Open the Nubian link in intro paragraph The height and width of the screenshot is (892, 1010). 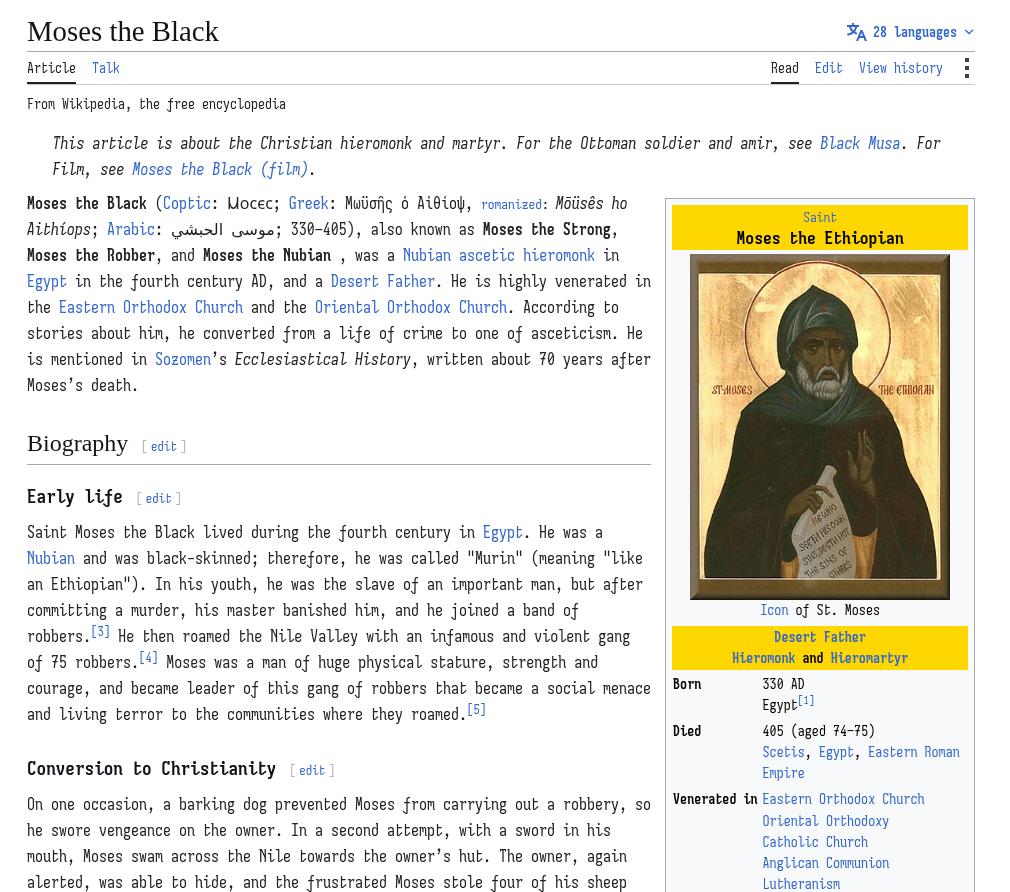tap(426, 256)
